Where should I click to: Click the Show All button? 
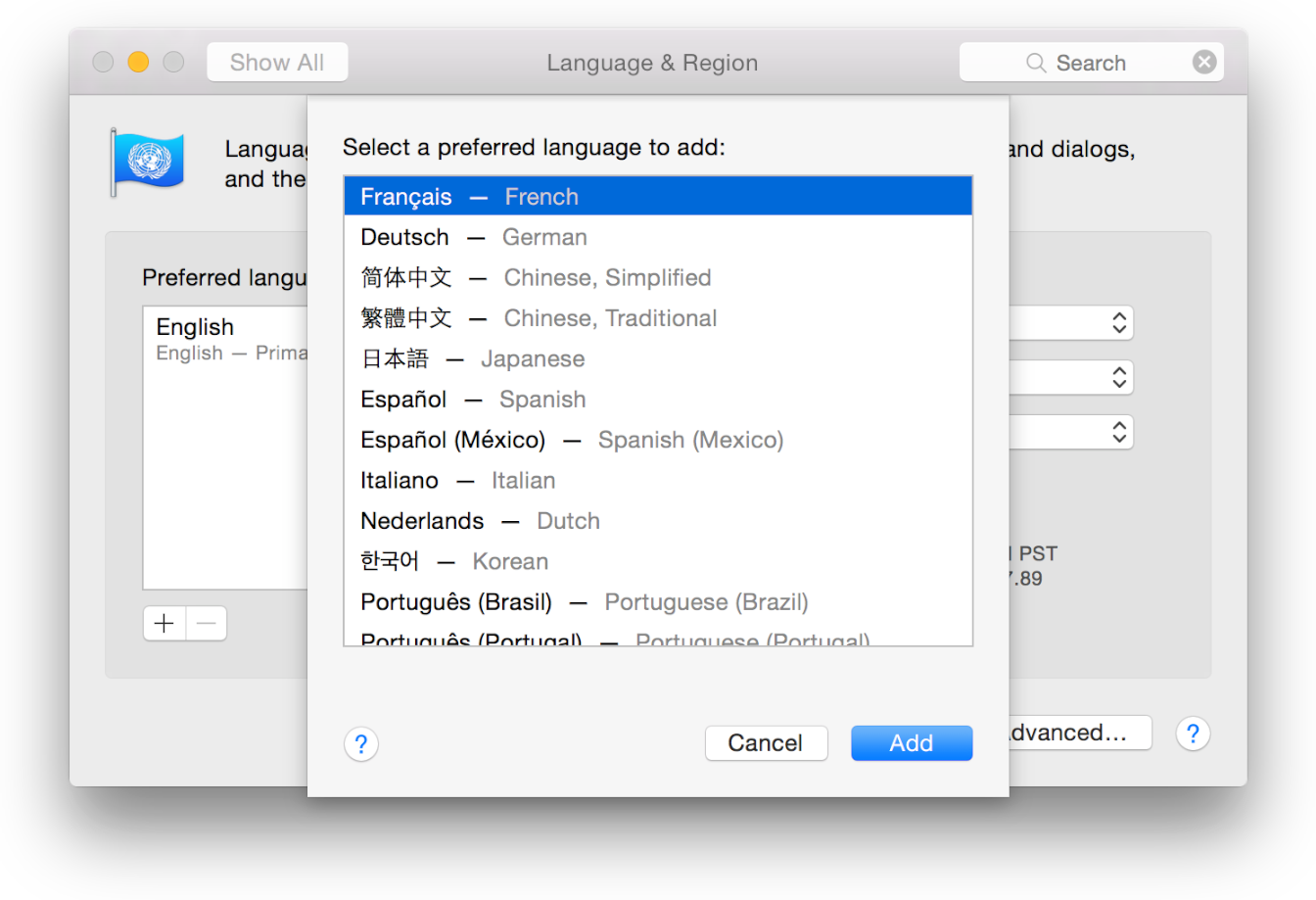click(277, 61)
